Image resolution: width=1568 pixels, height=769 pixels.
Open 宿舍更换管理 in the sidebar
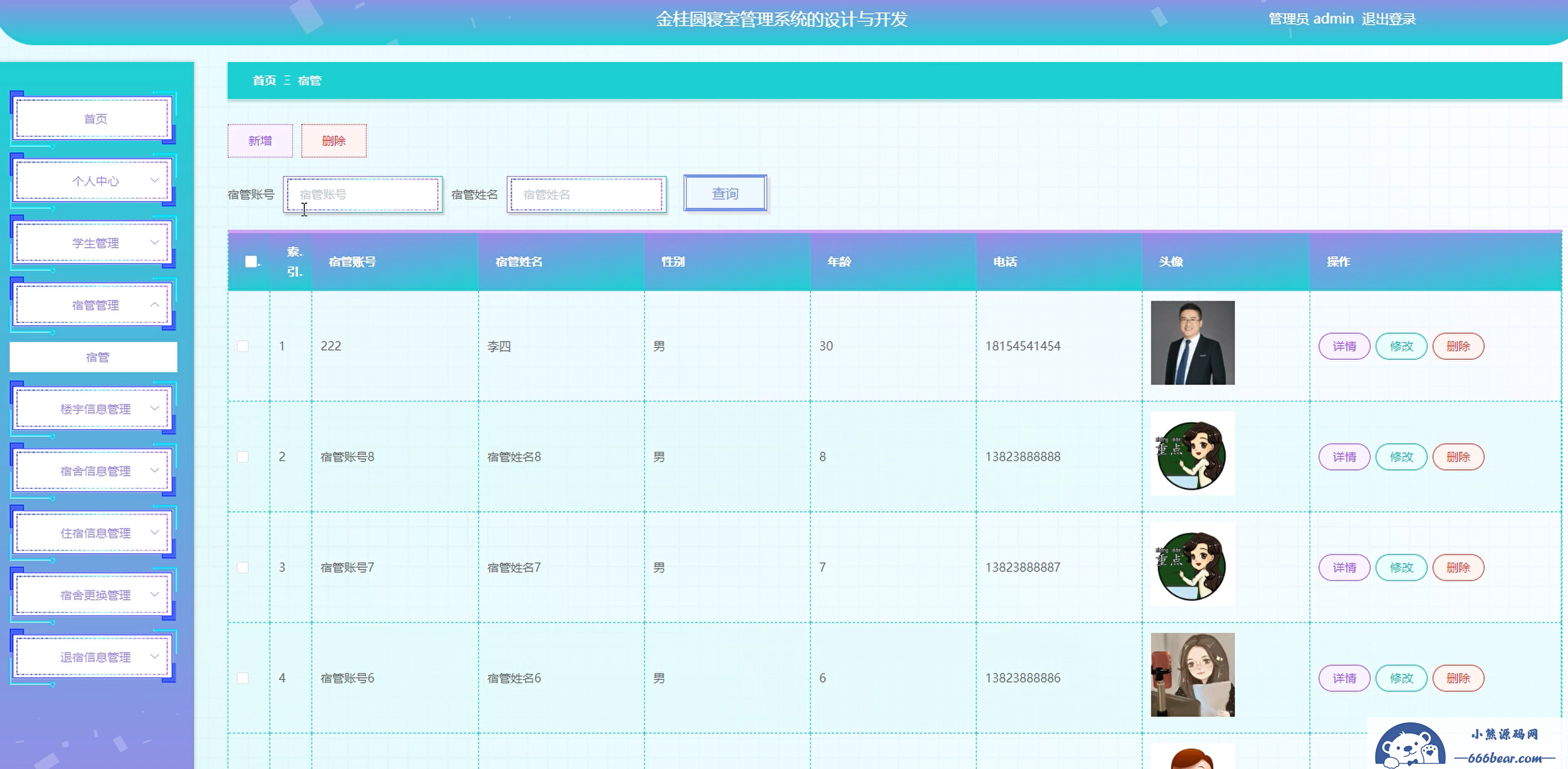[93, 595]
